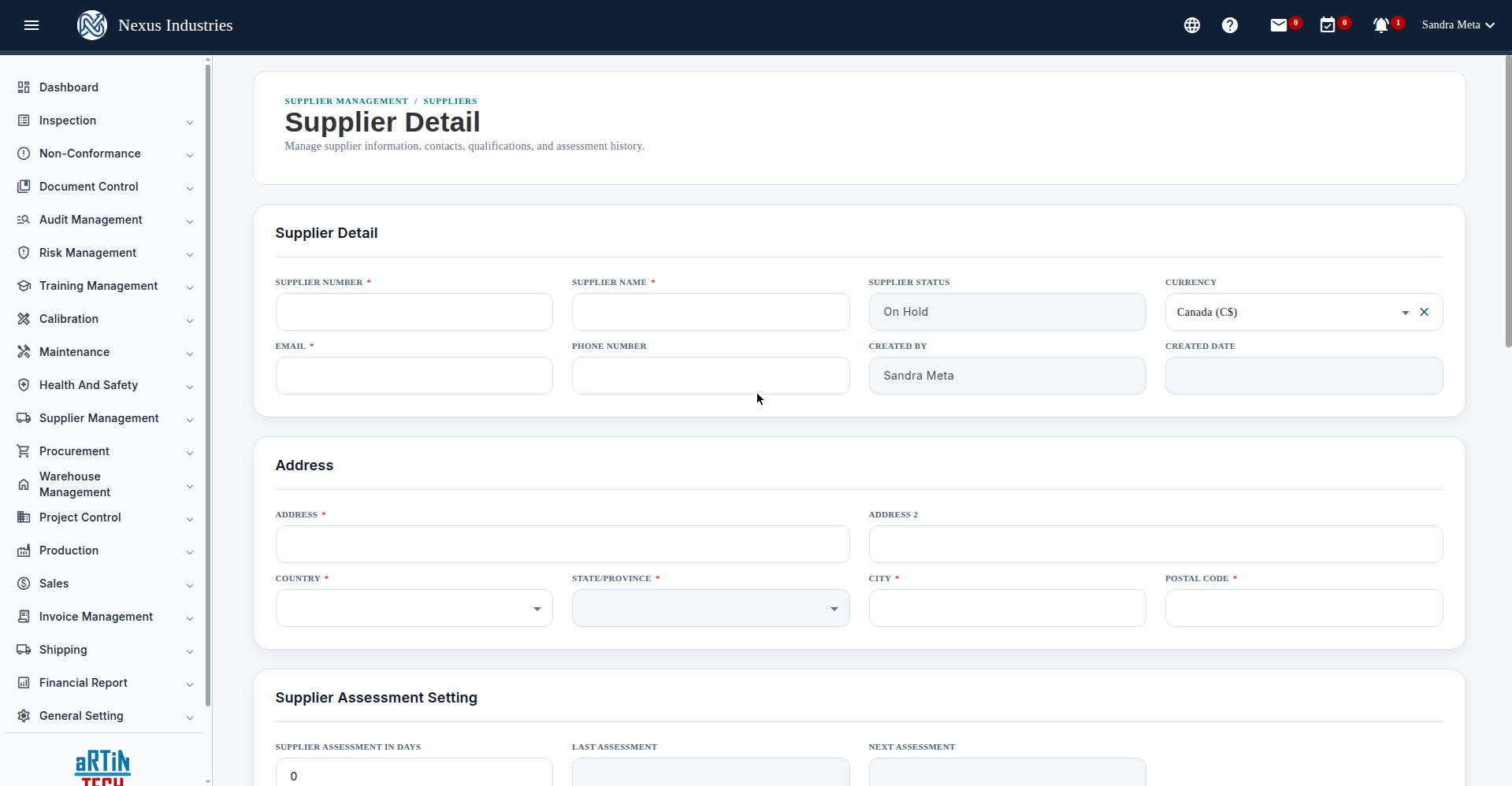Click the Non-Conformance sidebar icon
1512x786 pixels.
(x=24, y=154)
